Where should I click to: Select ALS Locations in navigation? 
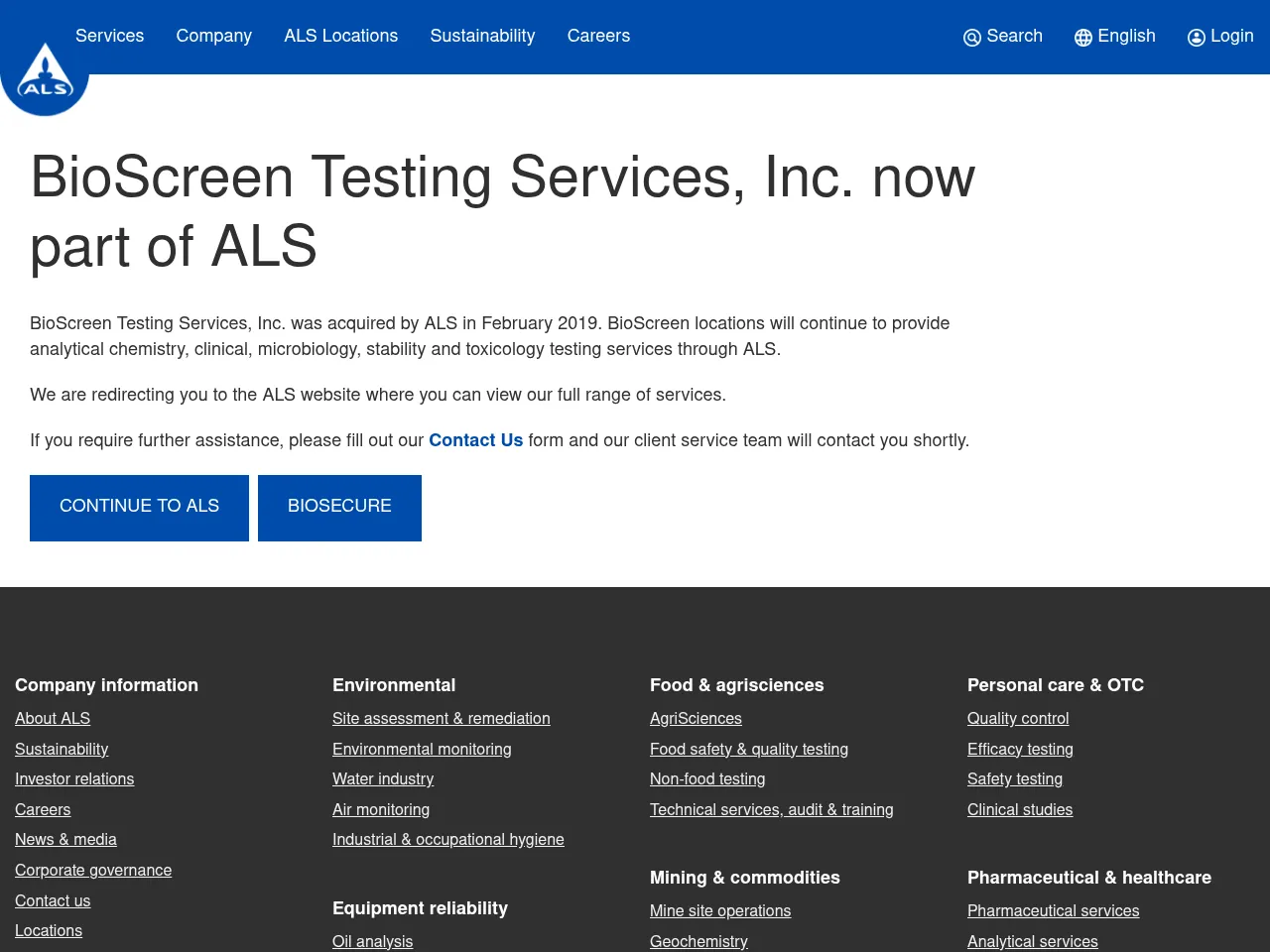click(x=341, y=37)
